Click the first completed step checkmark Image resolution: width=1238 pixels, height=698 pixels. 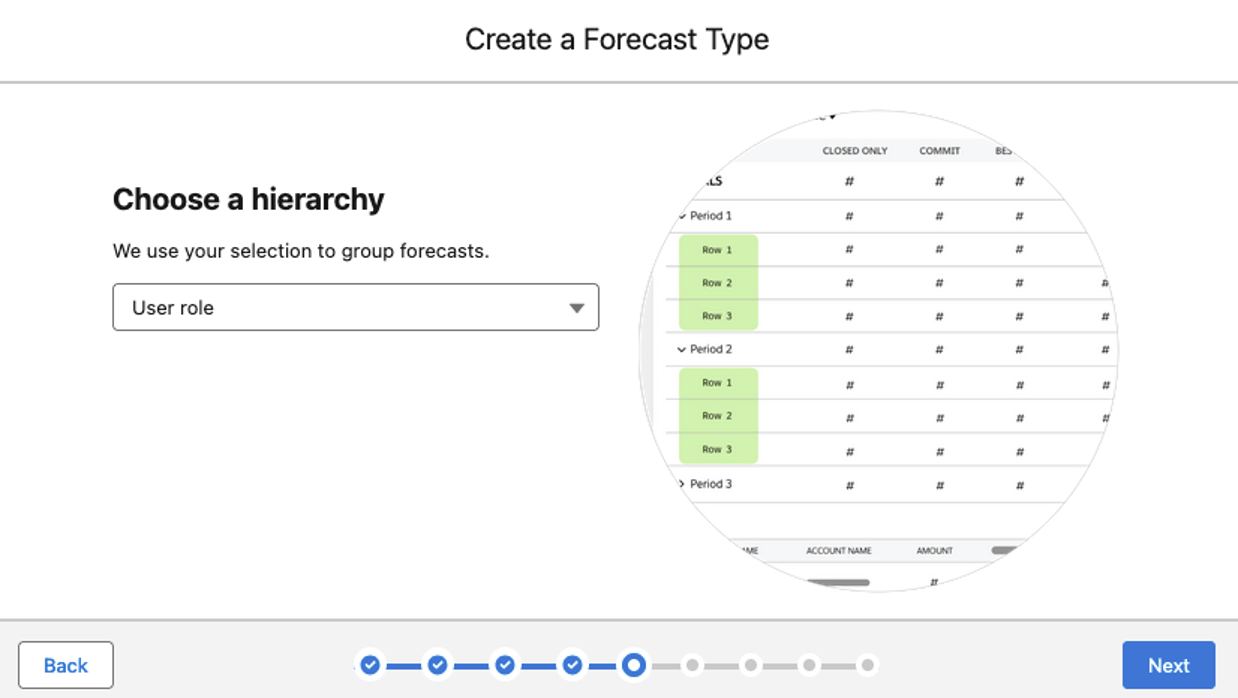pos(370,665)
